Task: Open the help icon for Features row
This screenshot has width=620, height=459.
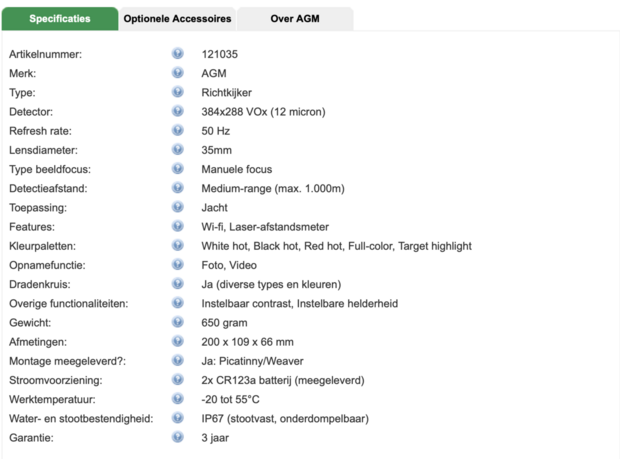Action: point(177,227)
